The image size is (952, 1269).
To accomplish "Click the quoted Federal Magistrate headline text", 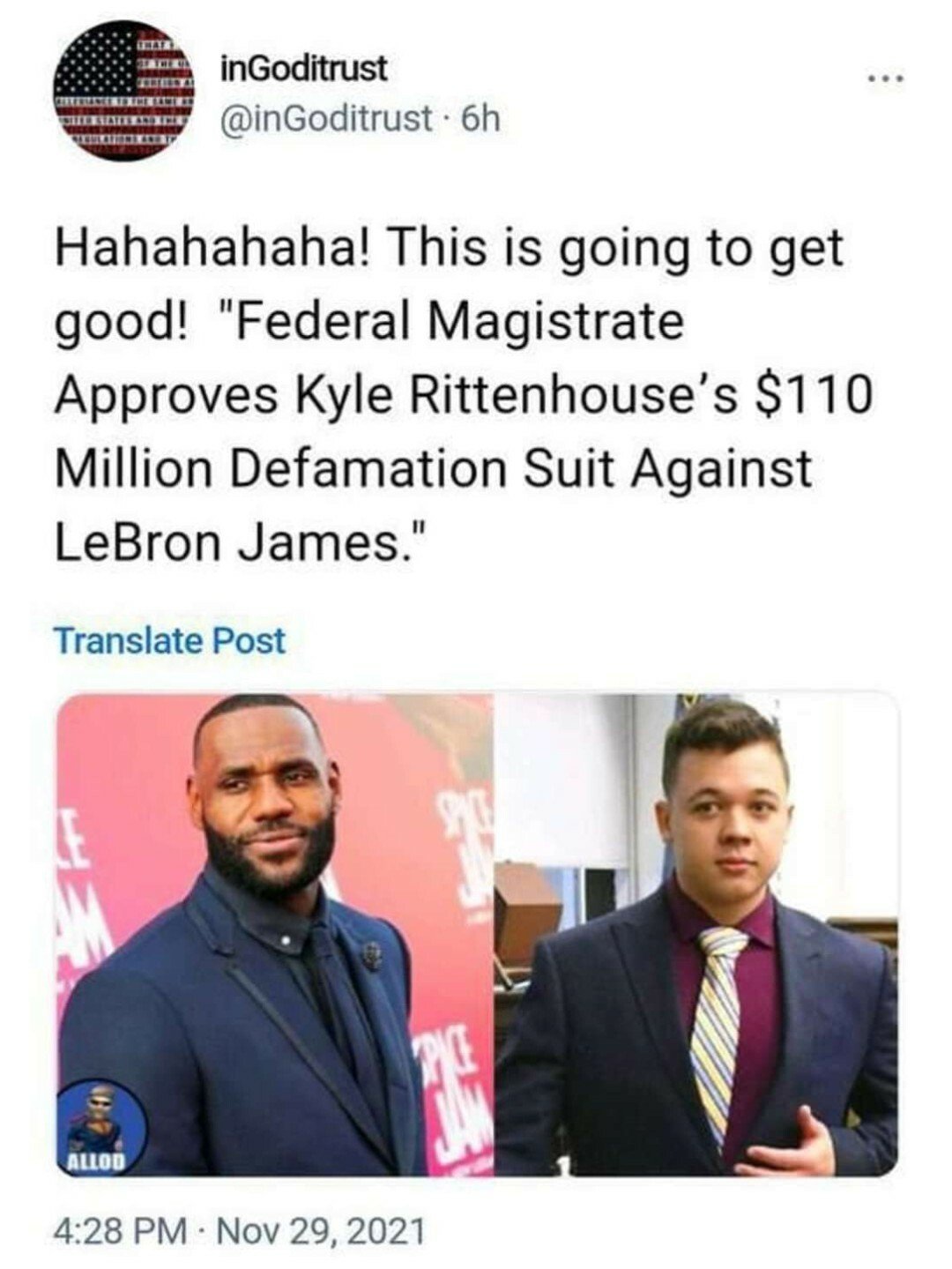I will (x=464, y=431).
